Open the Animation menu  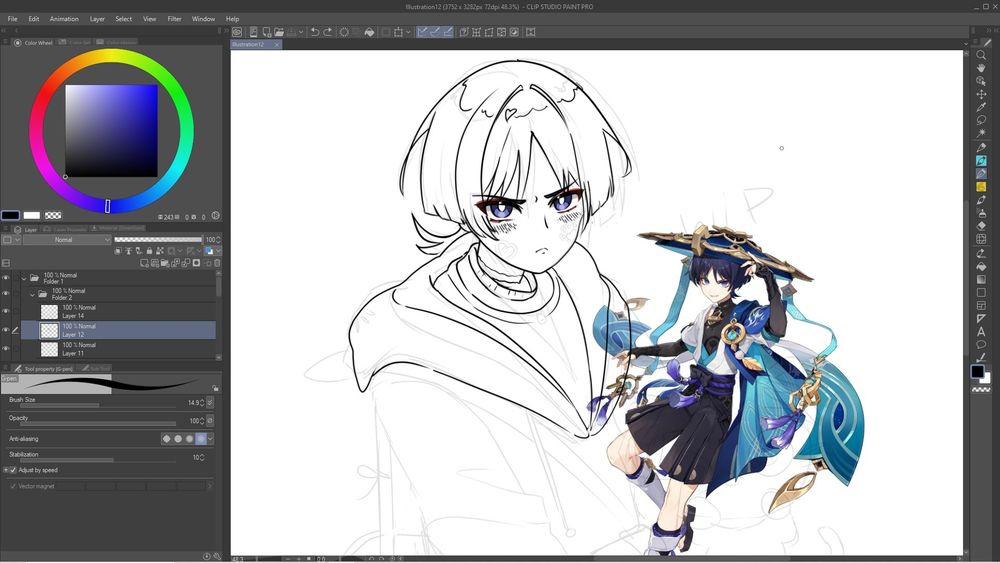[64, 19]
